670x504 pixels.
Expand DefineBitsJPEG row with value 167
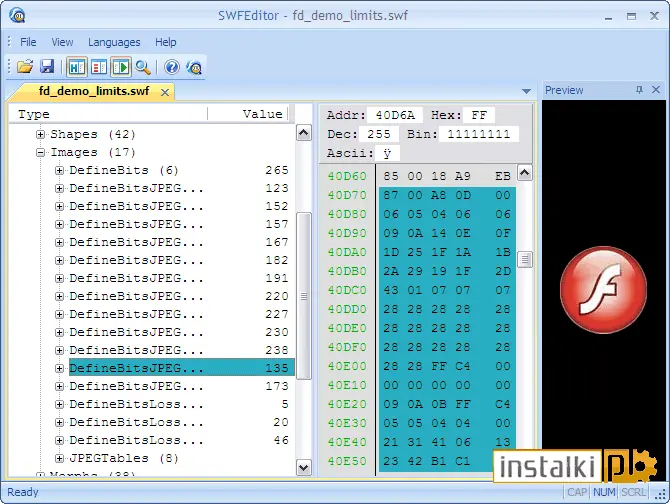coord(59,242)
